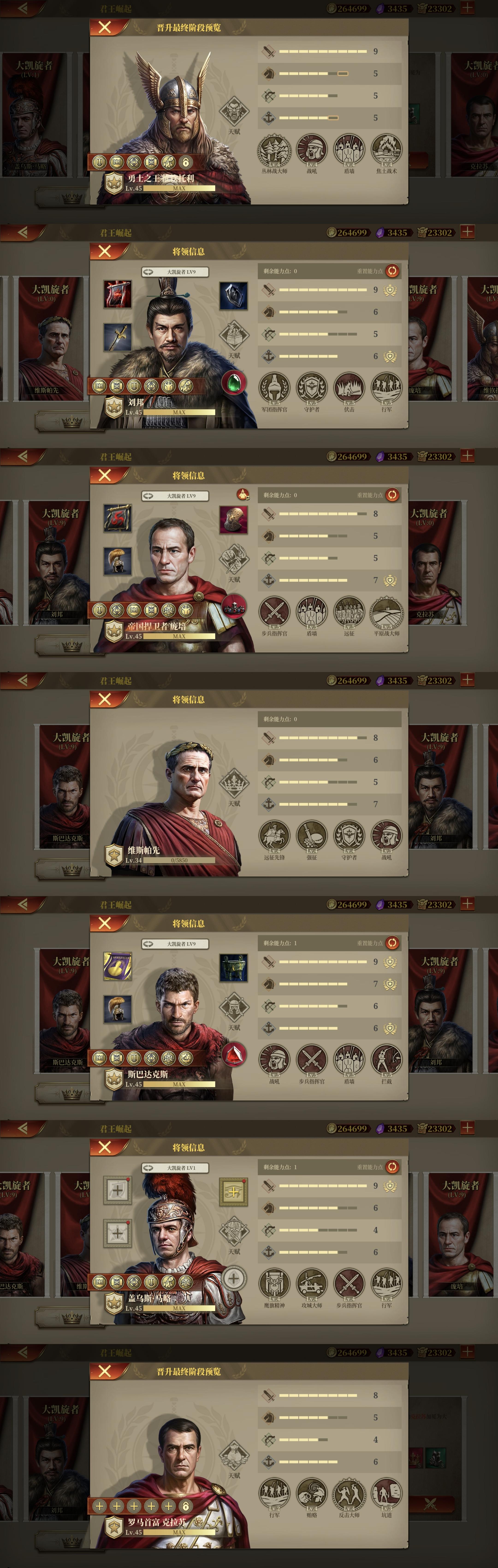Add gem to 盖乌斯·马略's round empty slot

click(233, 1278)
